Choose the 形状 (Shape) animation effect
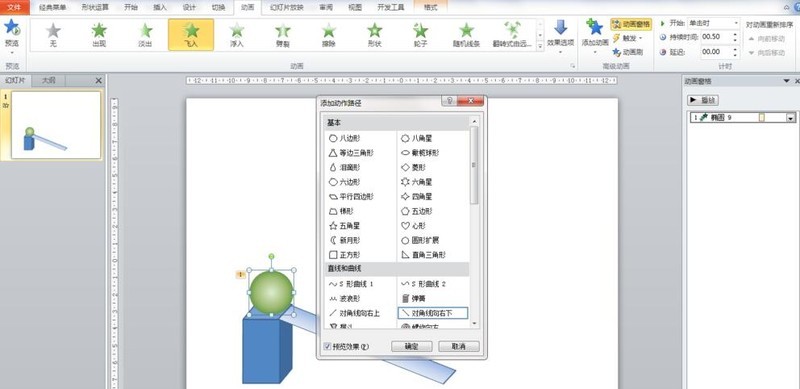The image size is (800, 389). point(374,35)
